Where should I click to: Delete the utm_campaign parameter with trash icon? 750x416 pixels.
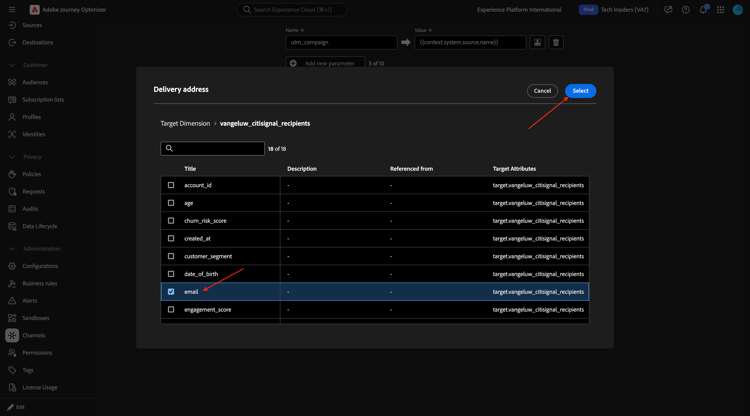click(556, 43)
